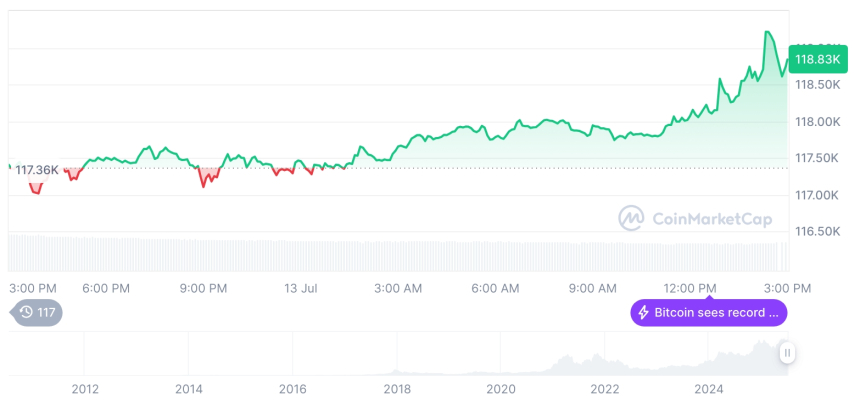Click the chart's highest price peak

click(767, 33)
